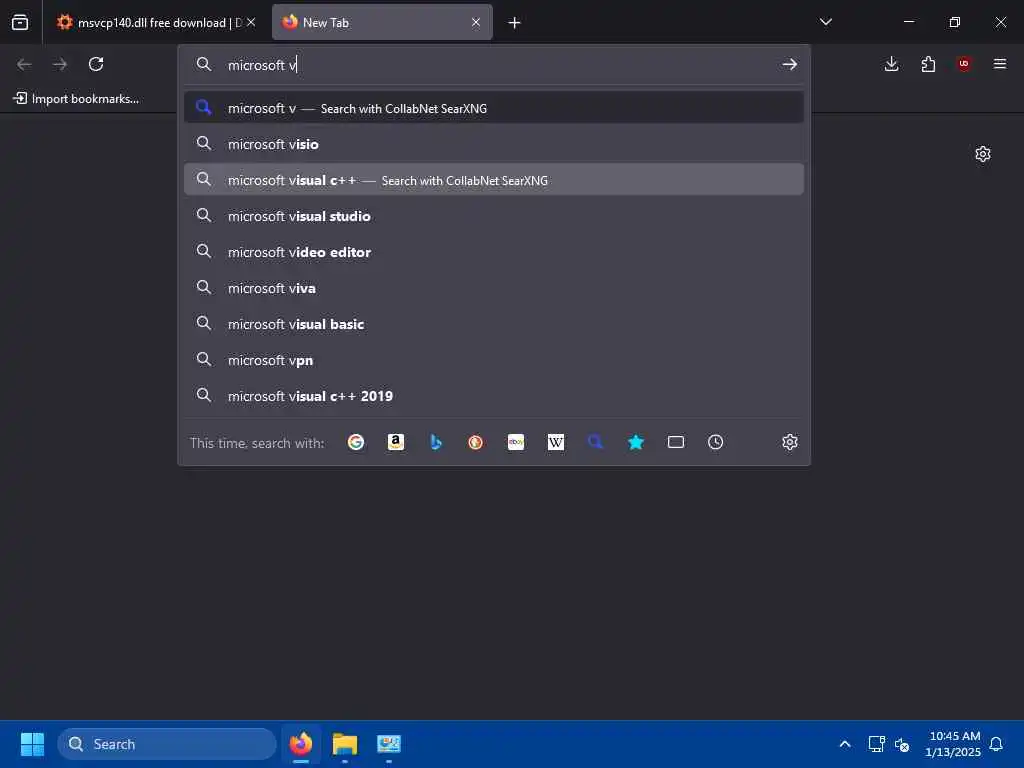Switch to New Tab tab
This screenshot has height=768, width=1024.
(382, 22)
